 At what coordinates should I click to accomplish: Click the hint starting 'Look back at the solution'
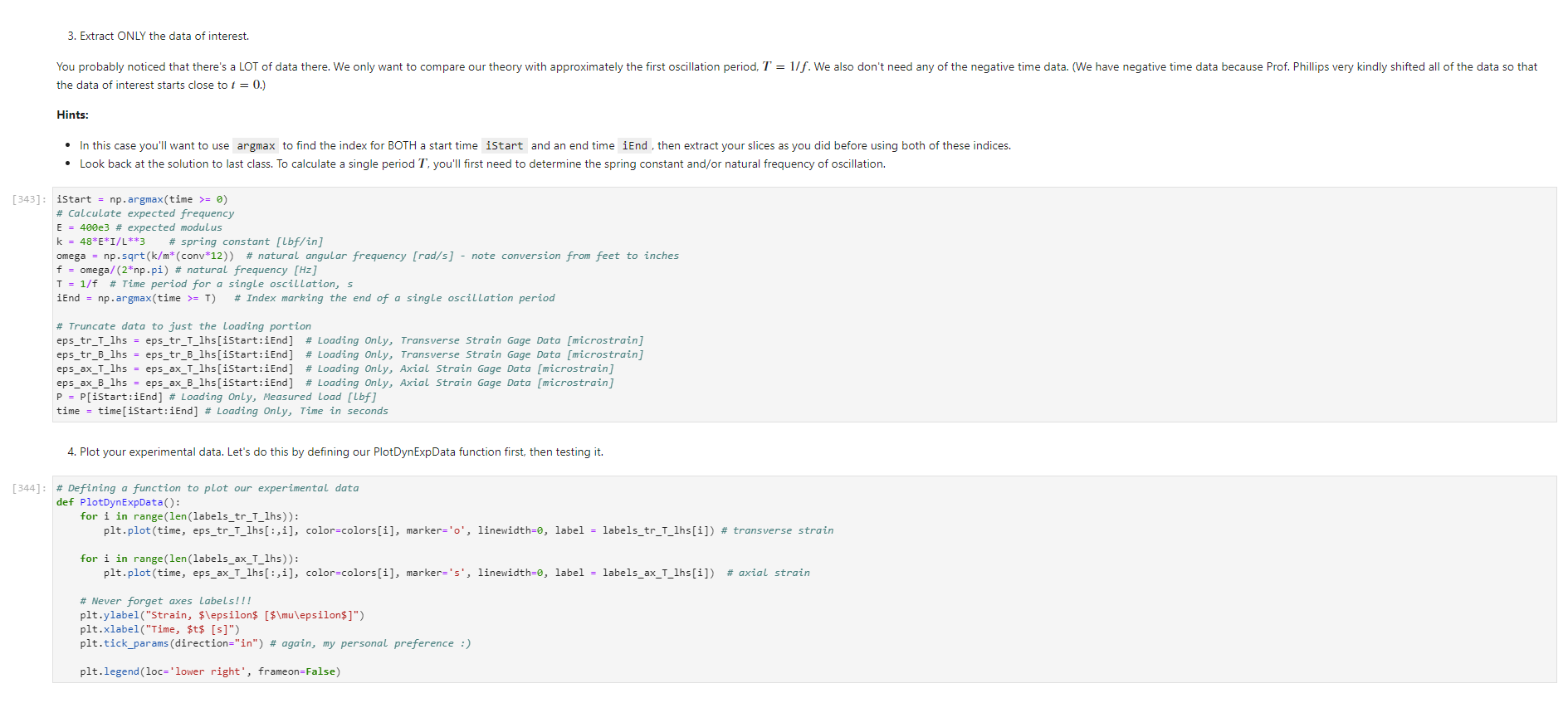click(x=482, y=164)
